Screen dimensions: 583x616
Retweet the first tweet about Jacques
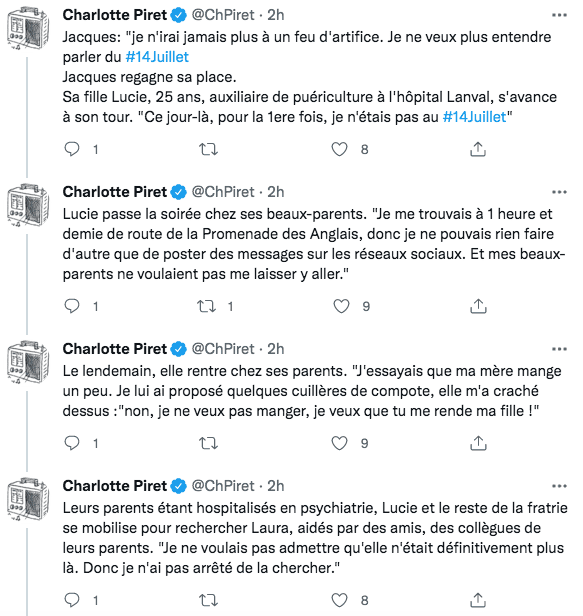(x=208, y=149)
